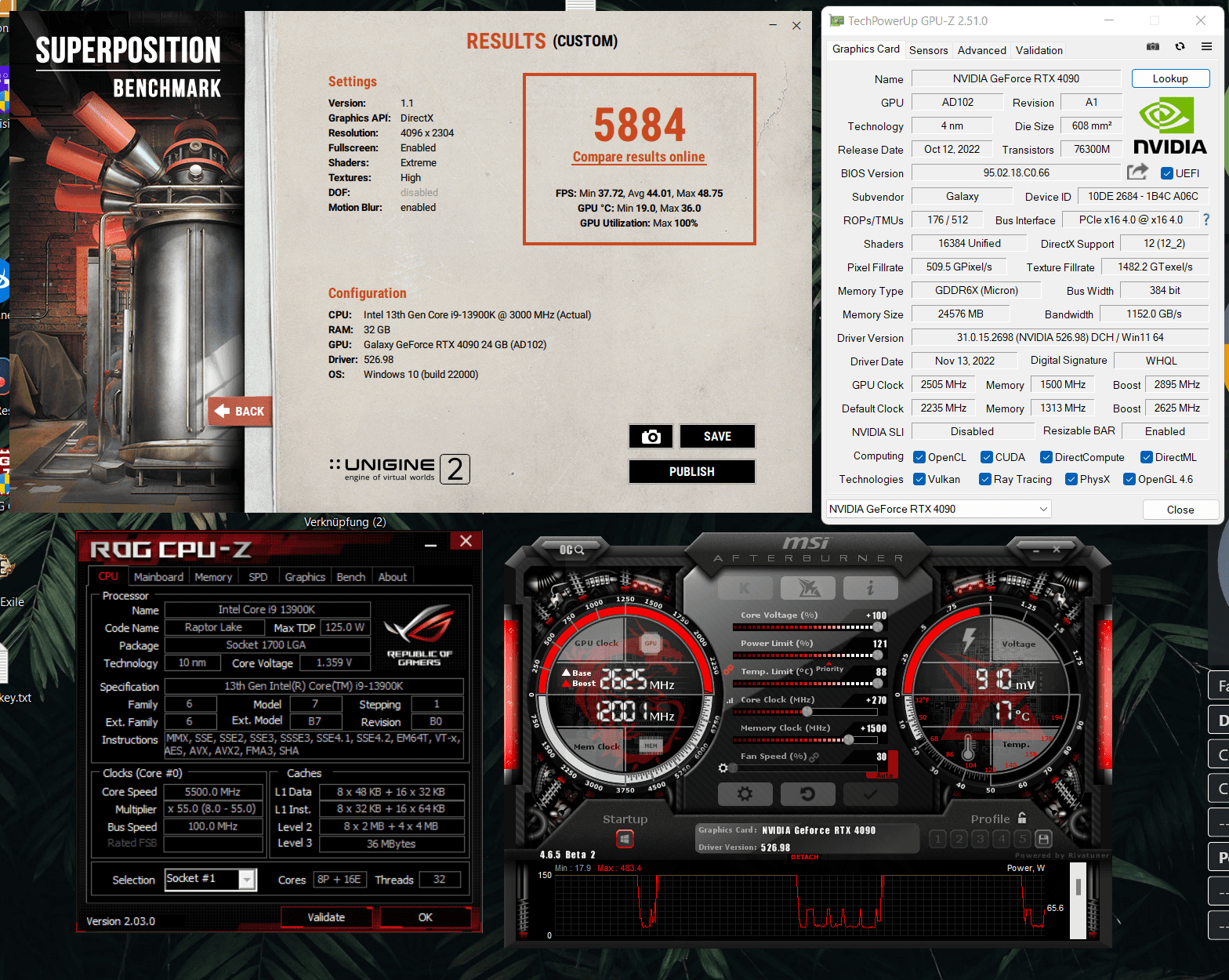Switch to the Advanced tab in GPU-Z
Image resolution: width=1229 pixels, height=980 pixels.
pos(981,50)
